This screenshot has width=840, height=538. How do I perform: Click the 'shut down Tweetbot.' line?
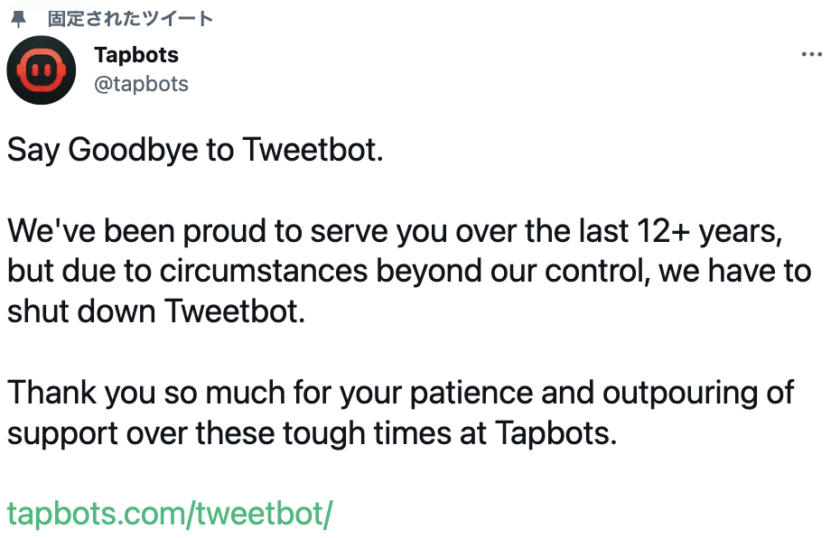[156, 311]
